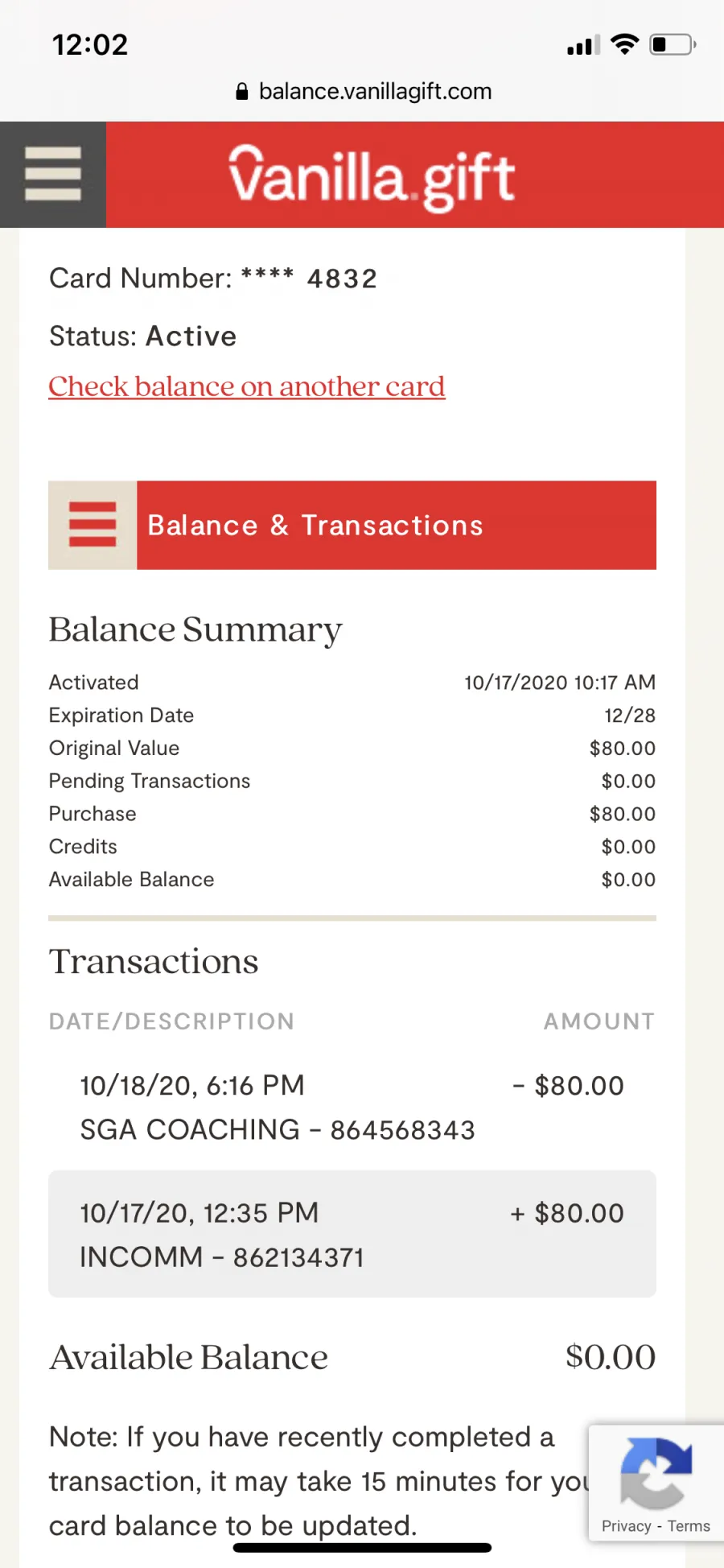Follow Check balance on another card link
This screenshot has height=1568, width=724.
pyautogui.click(x=246, y=386)
